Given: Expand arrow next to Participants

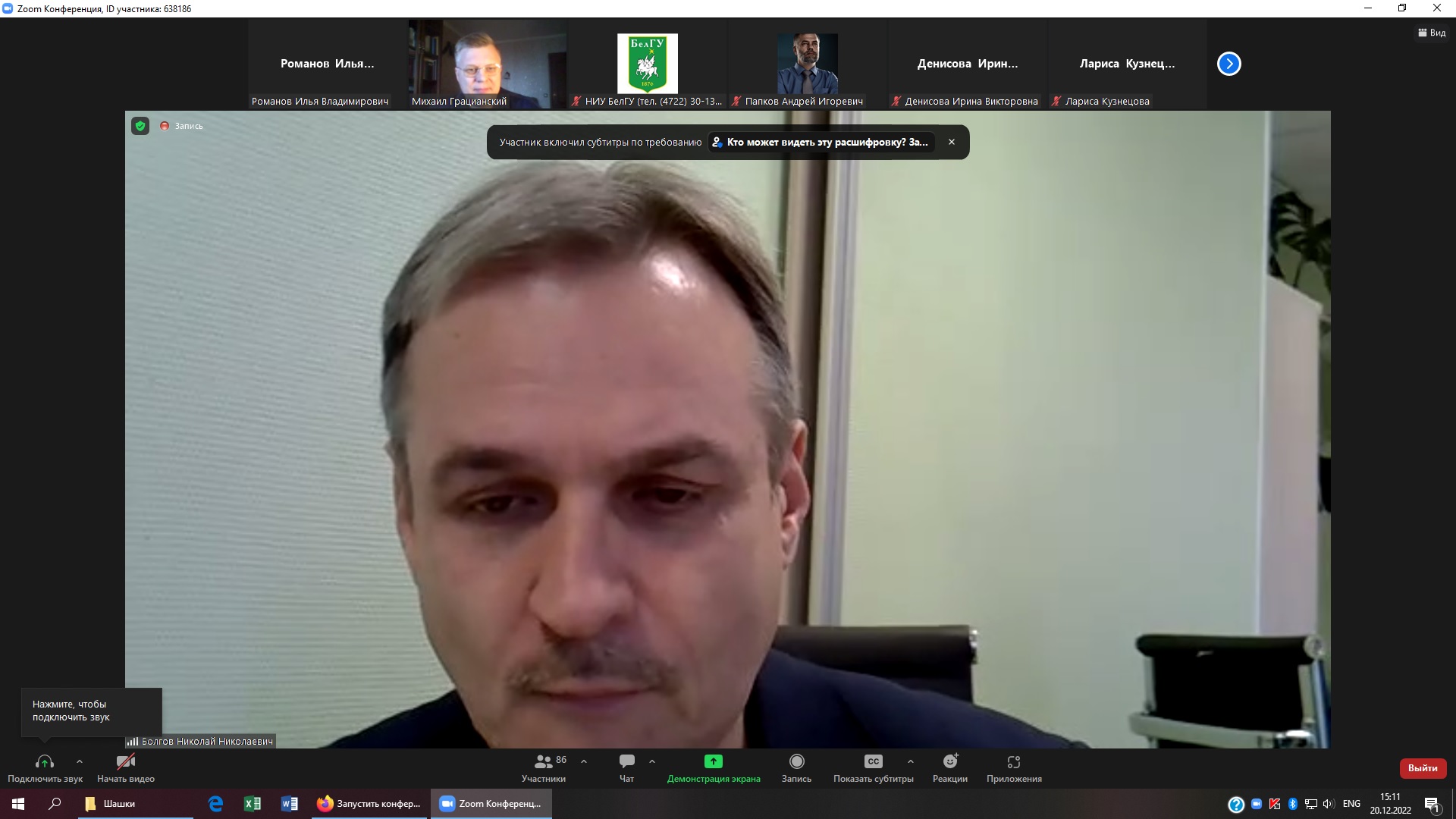Looking at the screenshot, I should 584,761.
